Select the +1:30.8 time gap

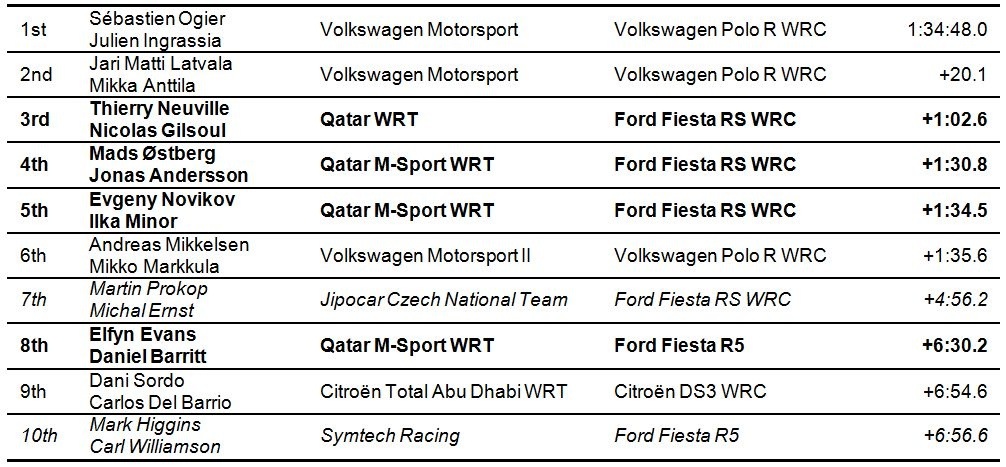[x=956, y=165]
